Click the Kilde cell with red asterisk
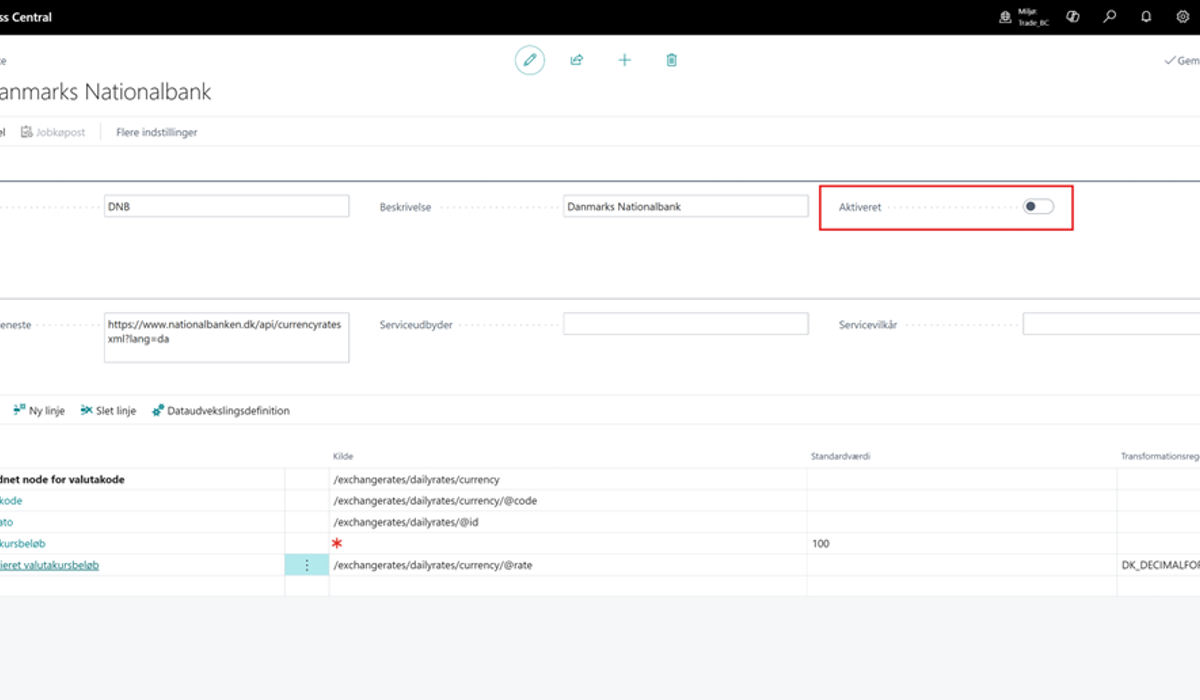The image size is (1200, 700). (568, 543)
